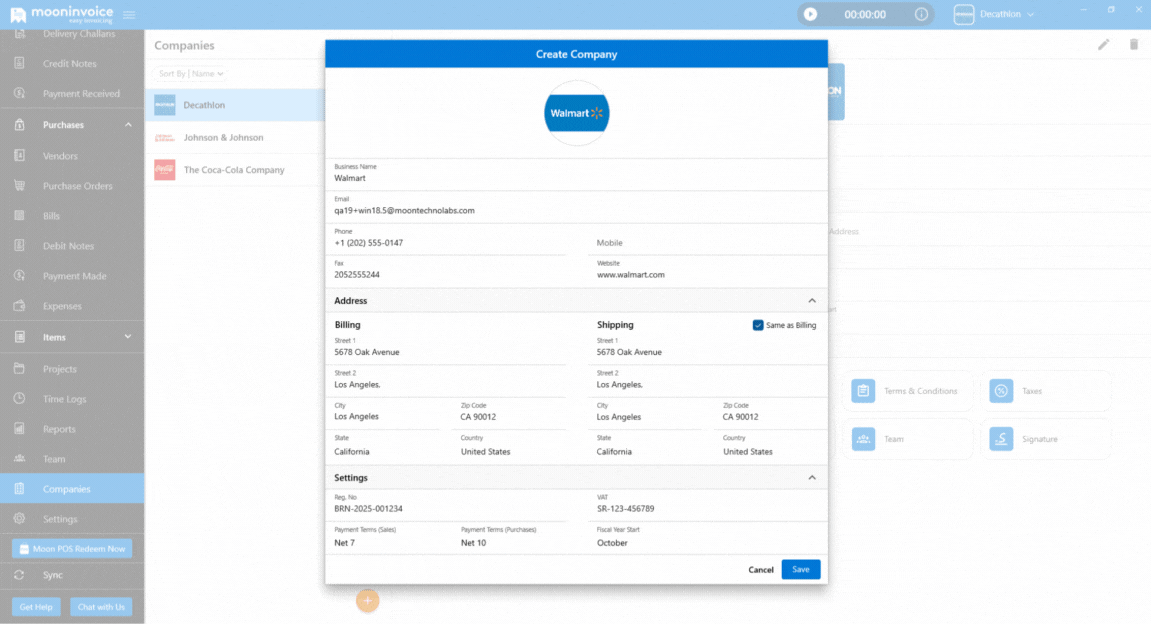The image size is (1151, 624).
Task: Click the timer info icon
Action: [x=921, y=14]
